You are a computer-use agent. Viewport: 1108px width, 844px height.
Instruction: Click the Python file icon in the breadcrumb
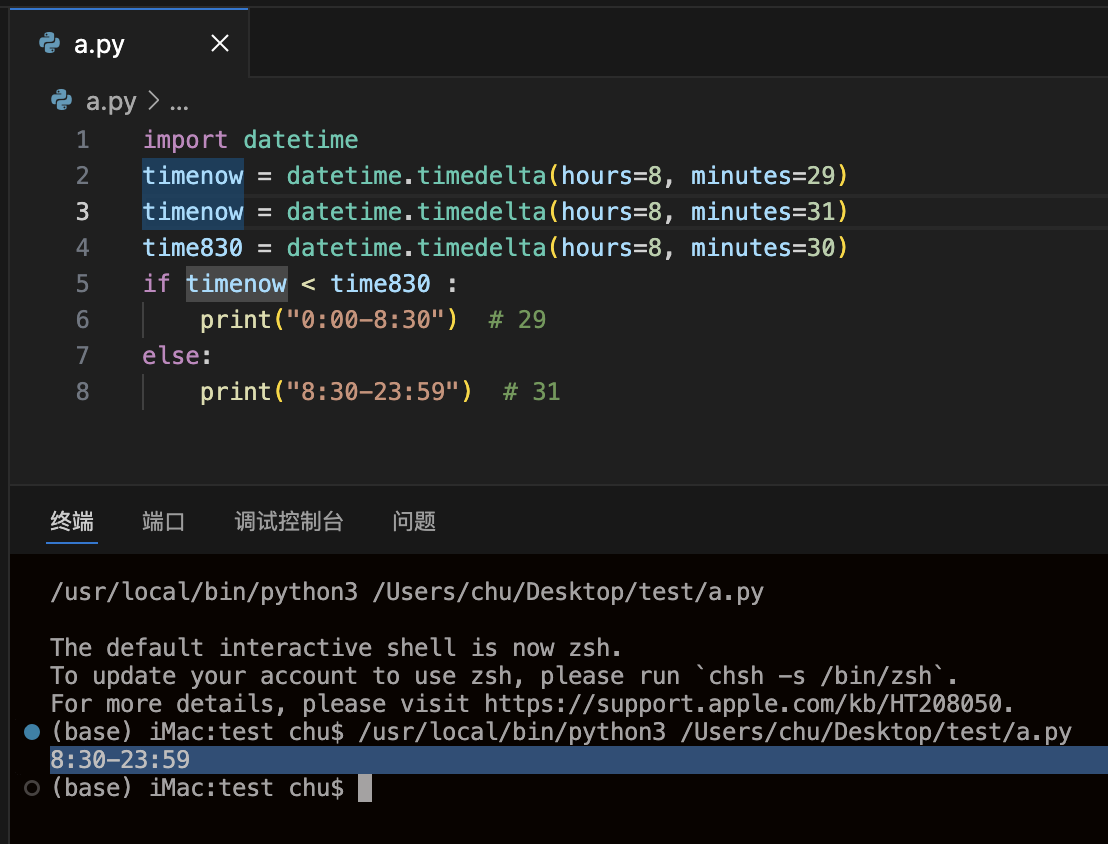point(61,101)
